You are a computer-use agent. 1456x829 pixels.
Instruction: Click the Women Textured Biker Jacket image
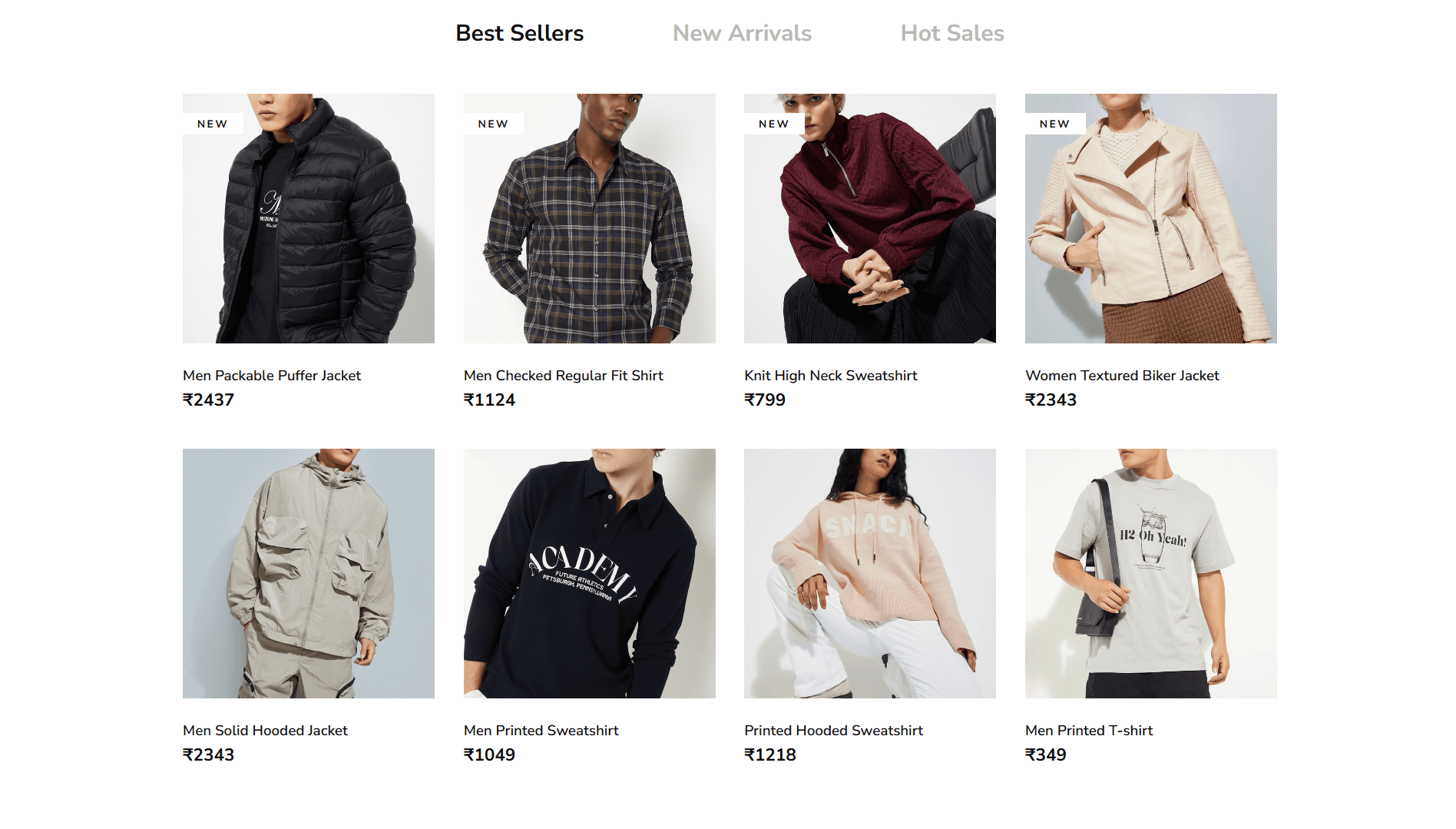[1151, 218]
